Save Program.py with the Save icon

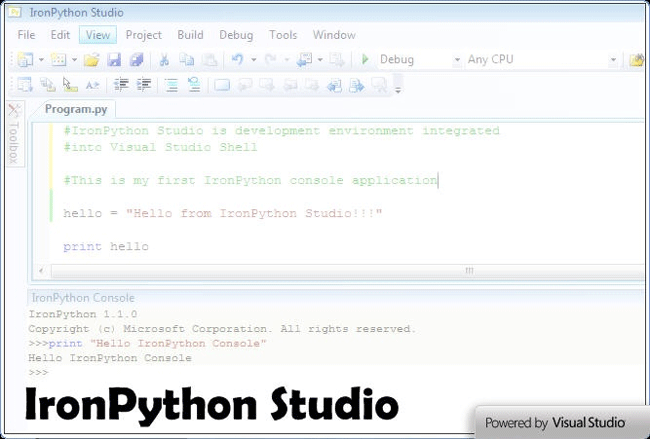(x=114, y=60)
